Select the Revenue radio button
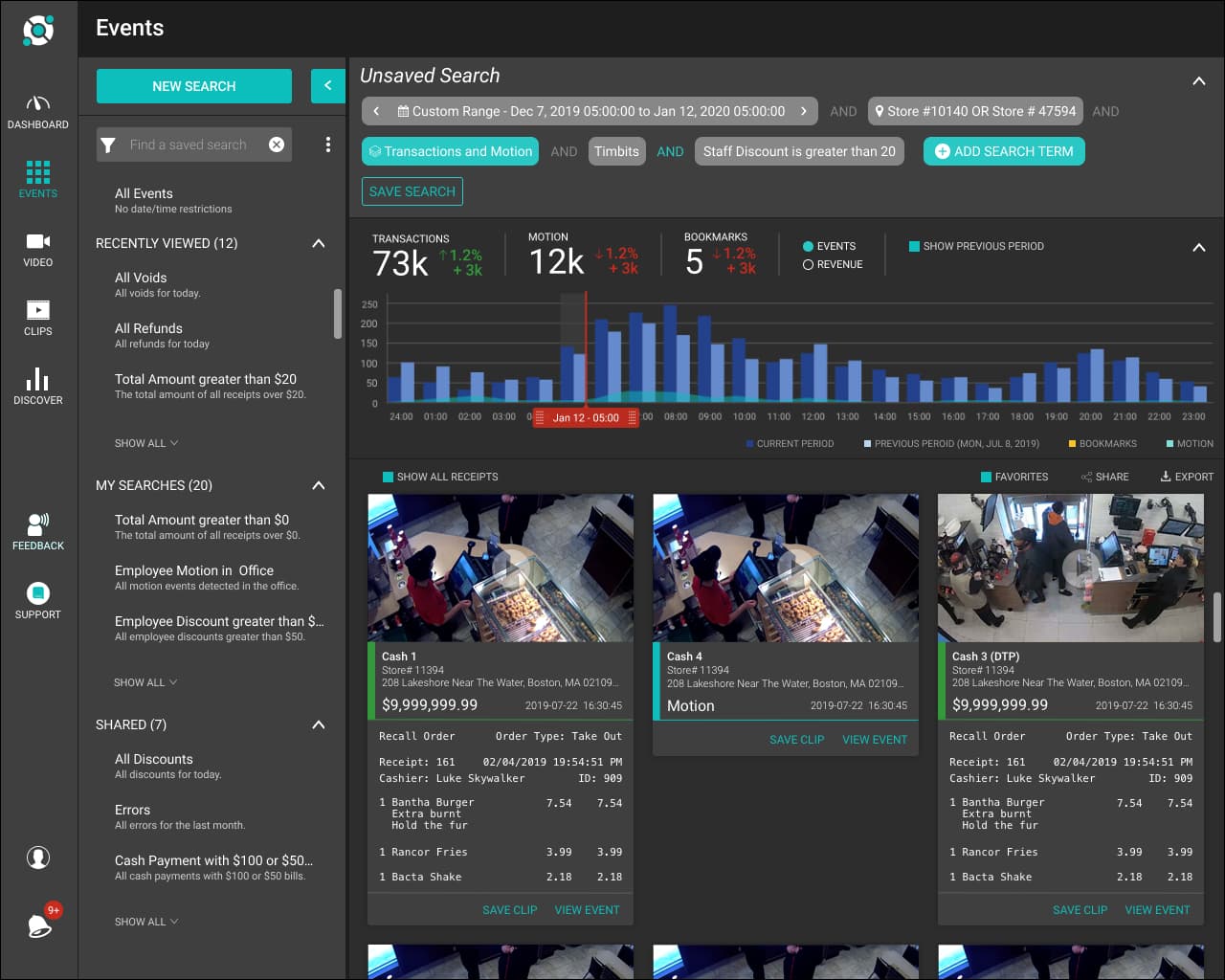This screenshot has height=980, width=1225. click(807, 264)
